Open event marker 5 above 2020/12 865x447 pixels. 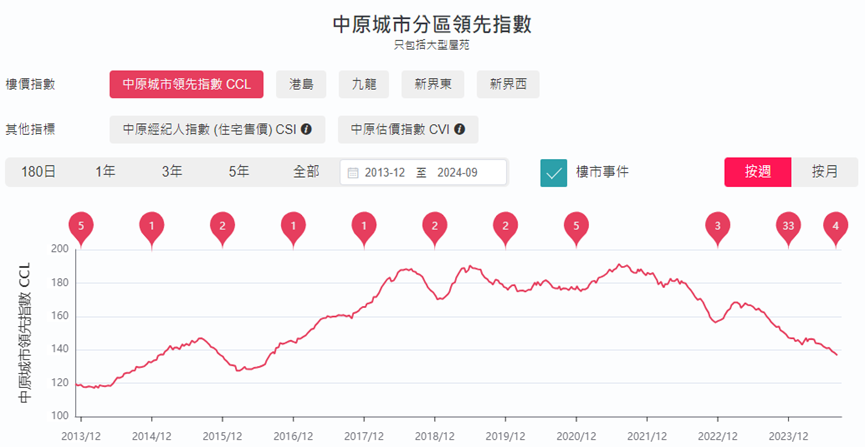click(576, 228)
